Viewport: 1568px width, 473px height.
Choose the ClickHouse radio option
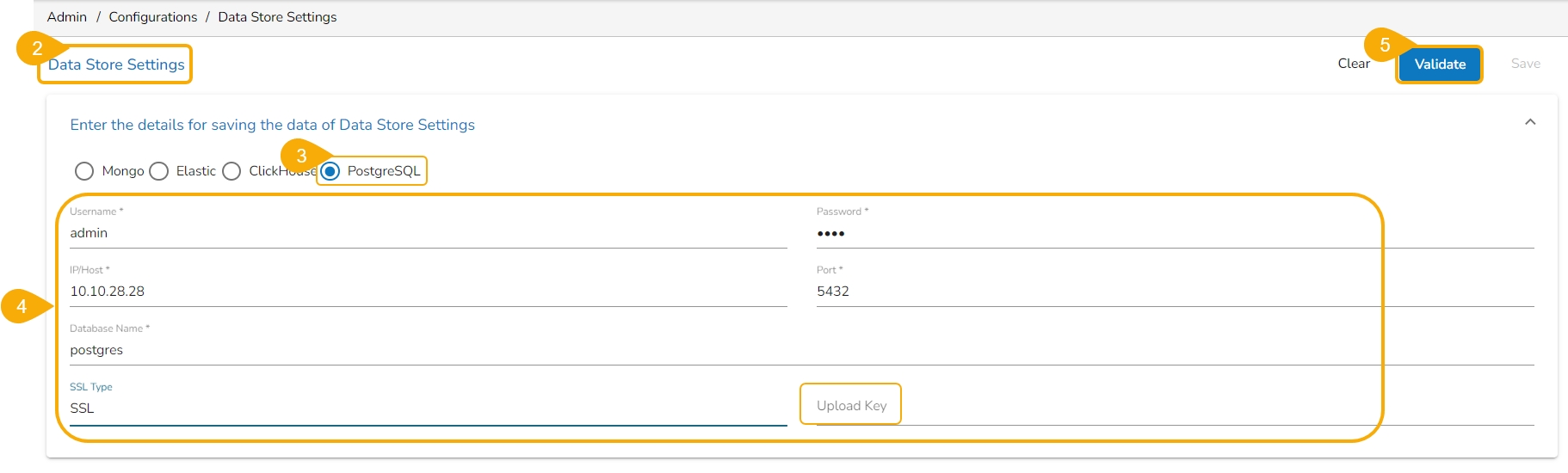[x=231, y=171]
